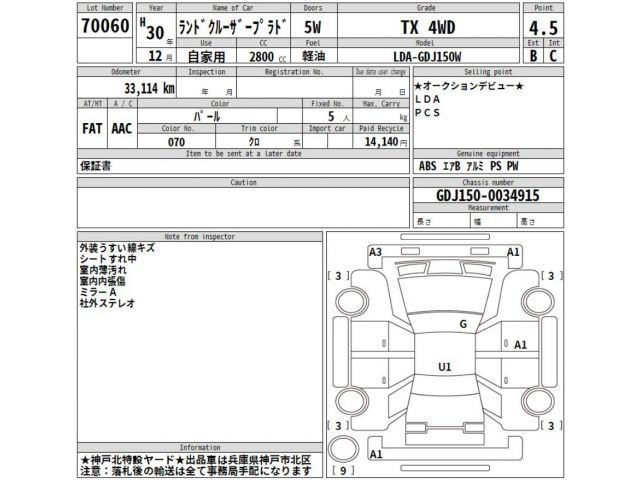Click the inspector note ミラーA
Image resolution: width=640 pixels, height=480 pixels.
[x=98, y=292]
